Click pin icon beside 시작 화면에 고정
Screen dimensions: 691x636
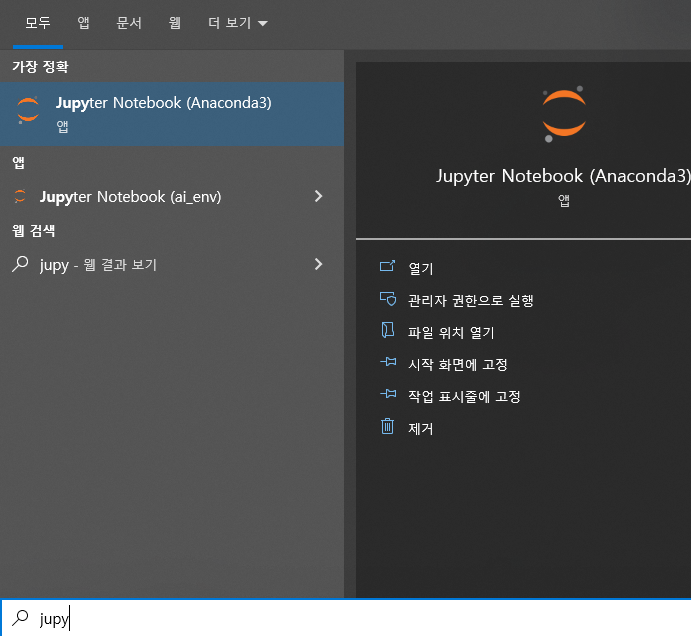coord(388,362)
